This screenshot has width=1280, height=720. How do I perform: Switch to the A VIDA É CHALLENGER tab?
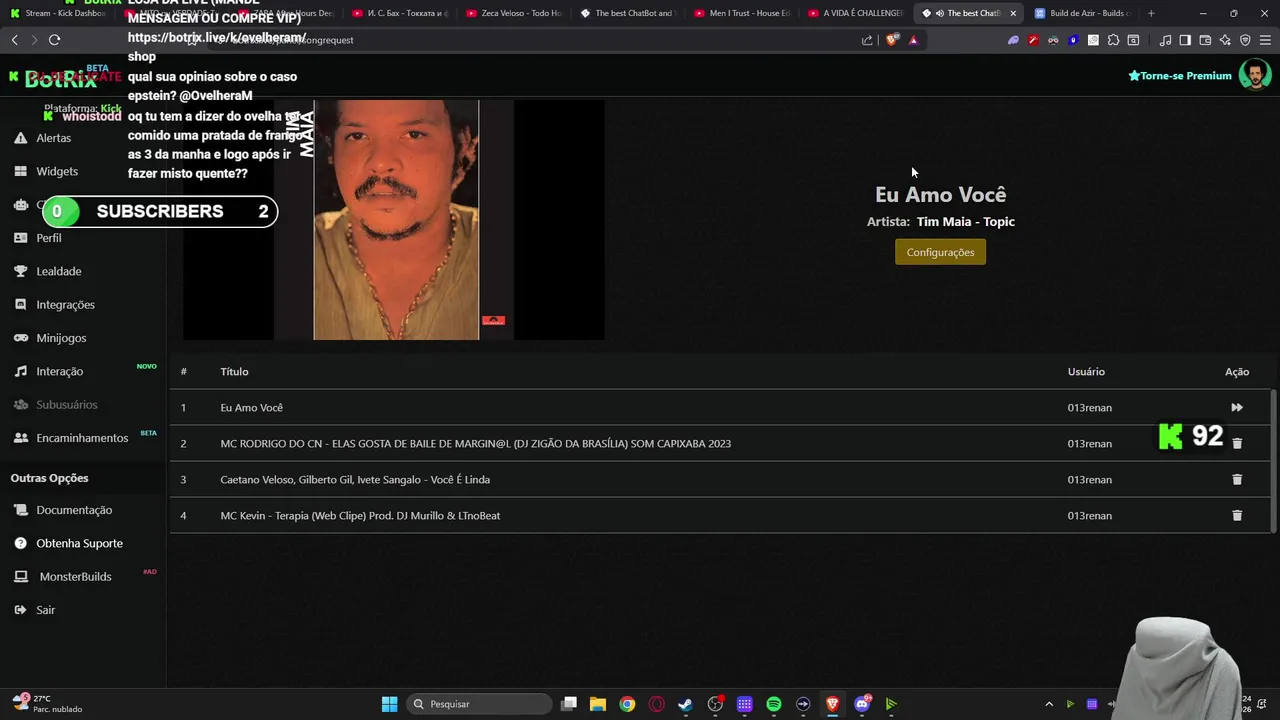click(857, 13)
